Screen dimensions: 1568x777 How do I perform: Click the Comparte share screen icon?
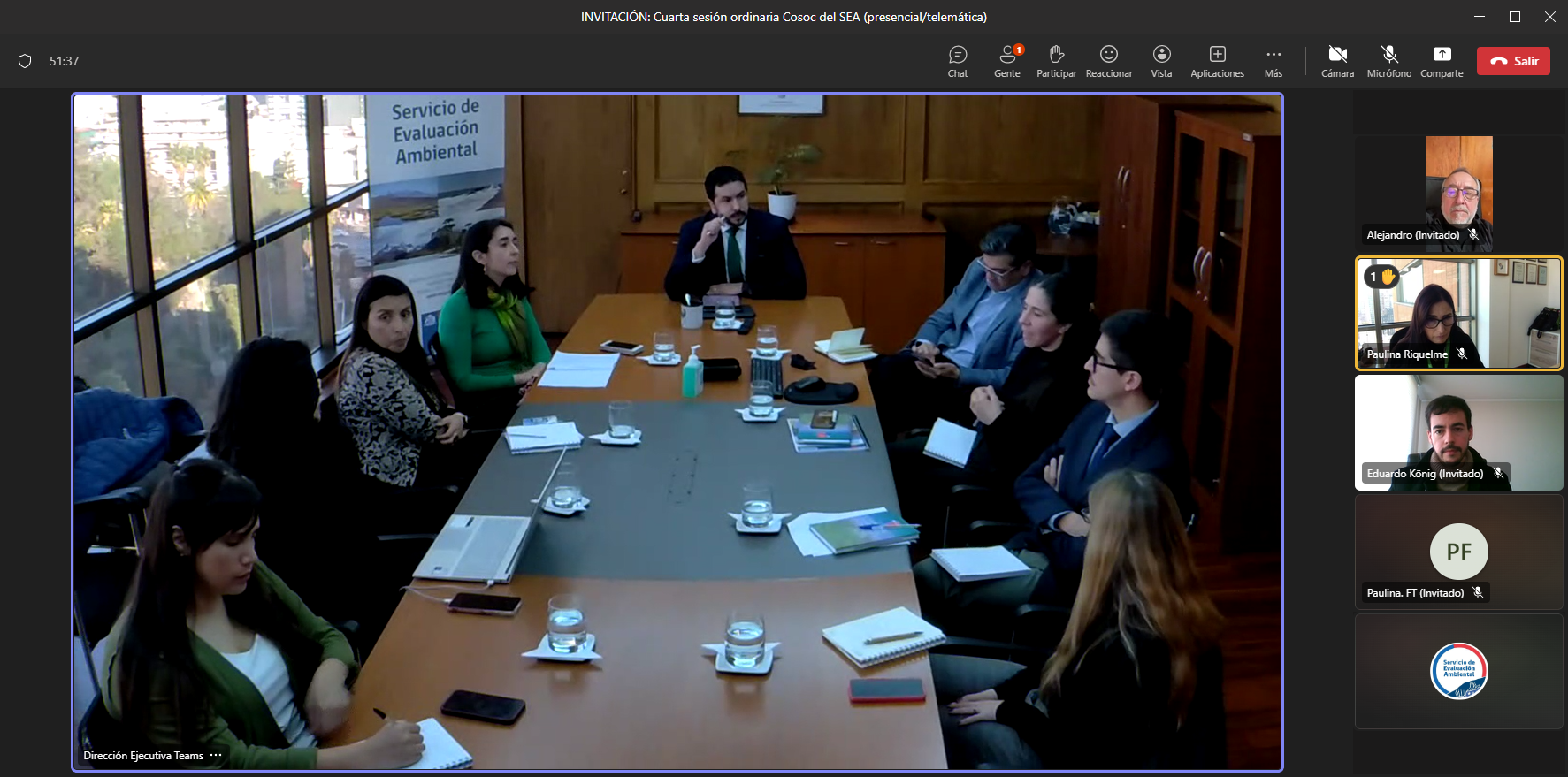point(1442,61)
